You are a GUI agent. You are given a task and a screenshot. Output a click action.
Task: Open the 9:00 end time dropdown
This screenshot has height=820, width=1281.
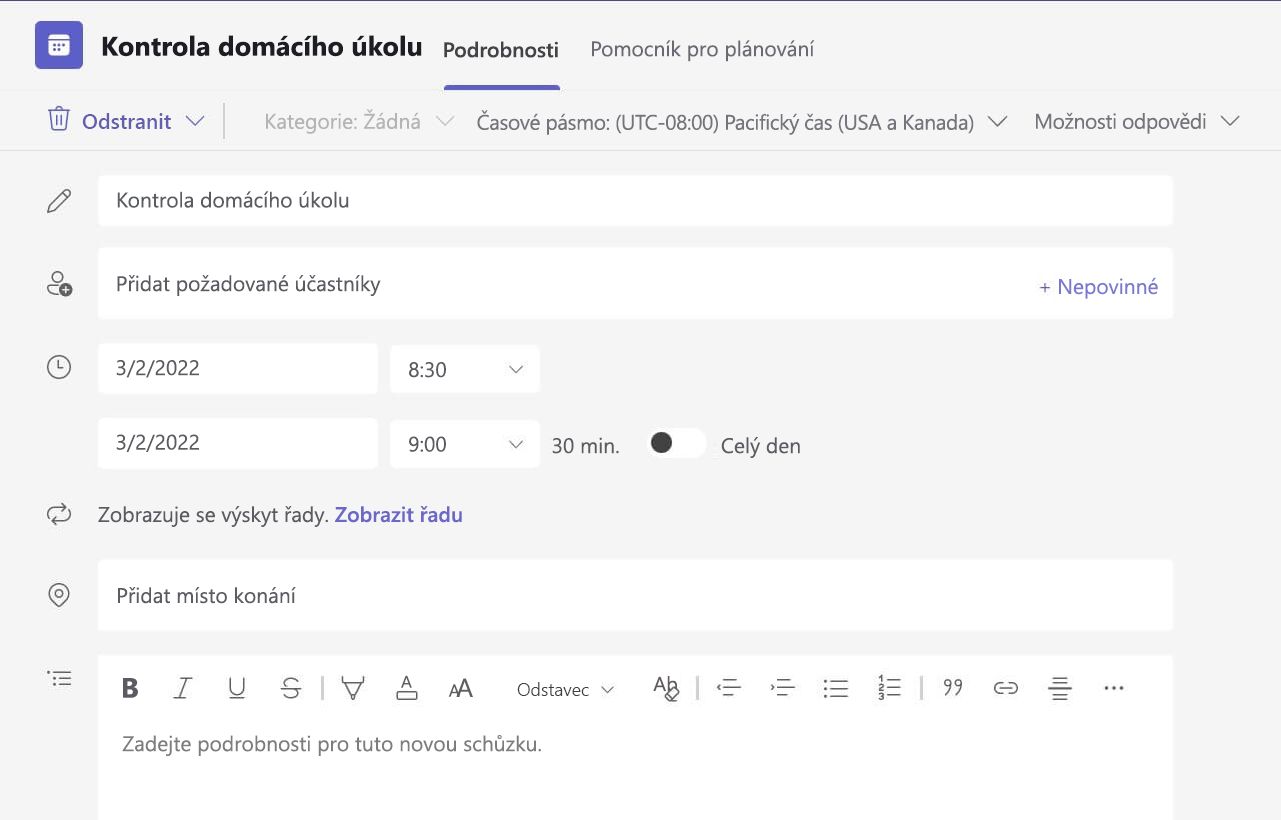click(465, 444)
